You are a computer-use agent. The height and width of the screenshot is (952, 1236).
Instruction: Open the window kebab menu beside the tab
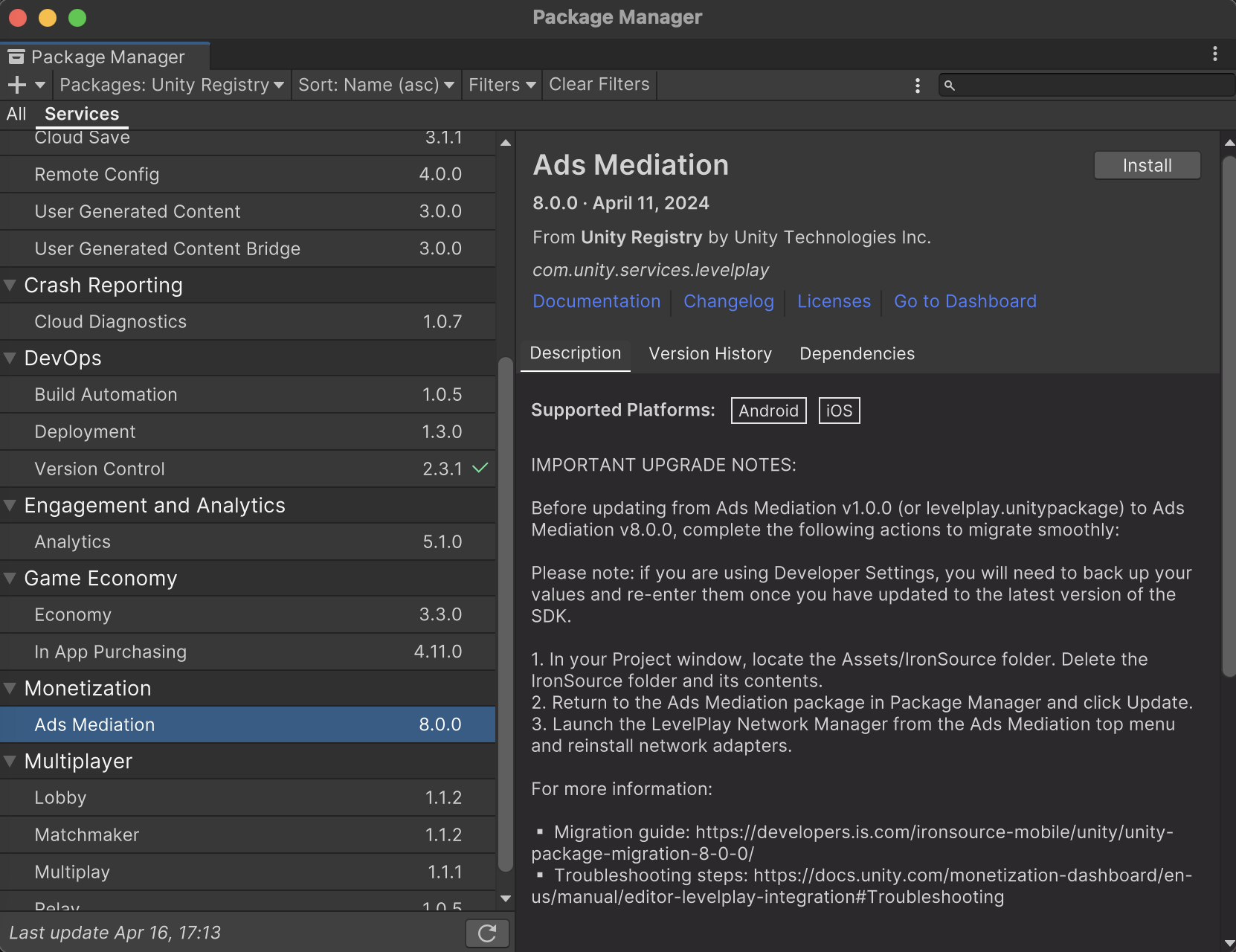coord(1215,54)
